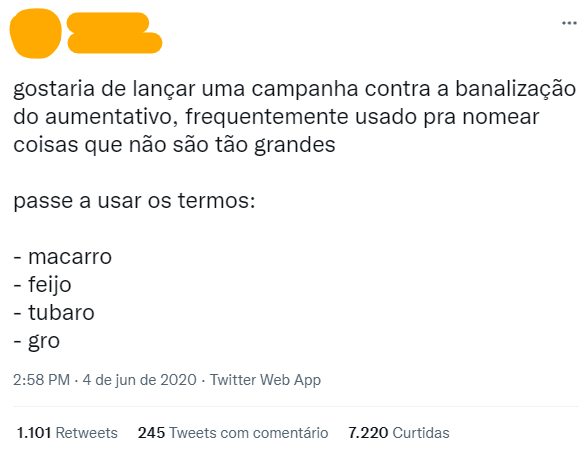Click the line 'passe a usar os termos:'

click(x=134, y=201)
